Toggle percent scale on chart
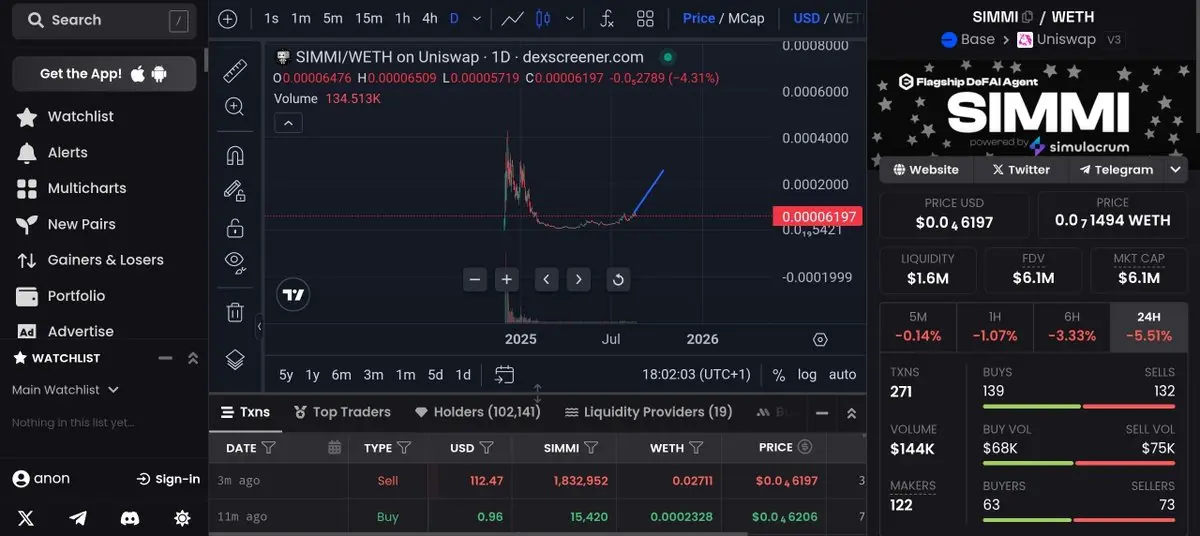The image size is (1200, 536). click(x=779, y=375)
